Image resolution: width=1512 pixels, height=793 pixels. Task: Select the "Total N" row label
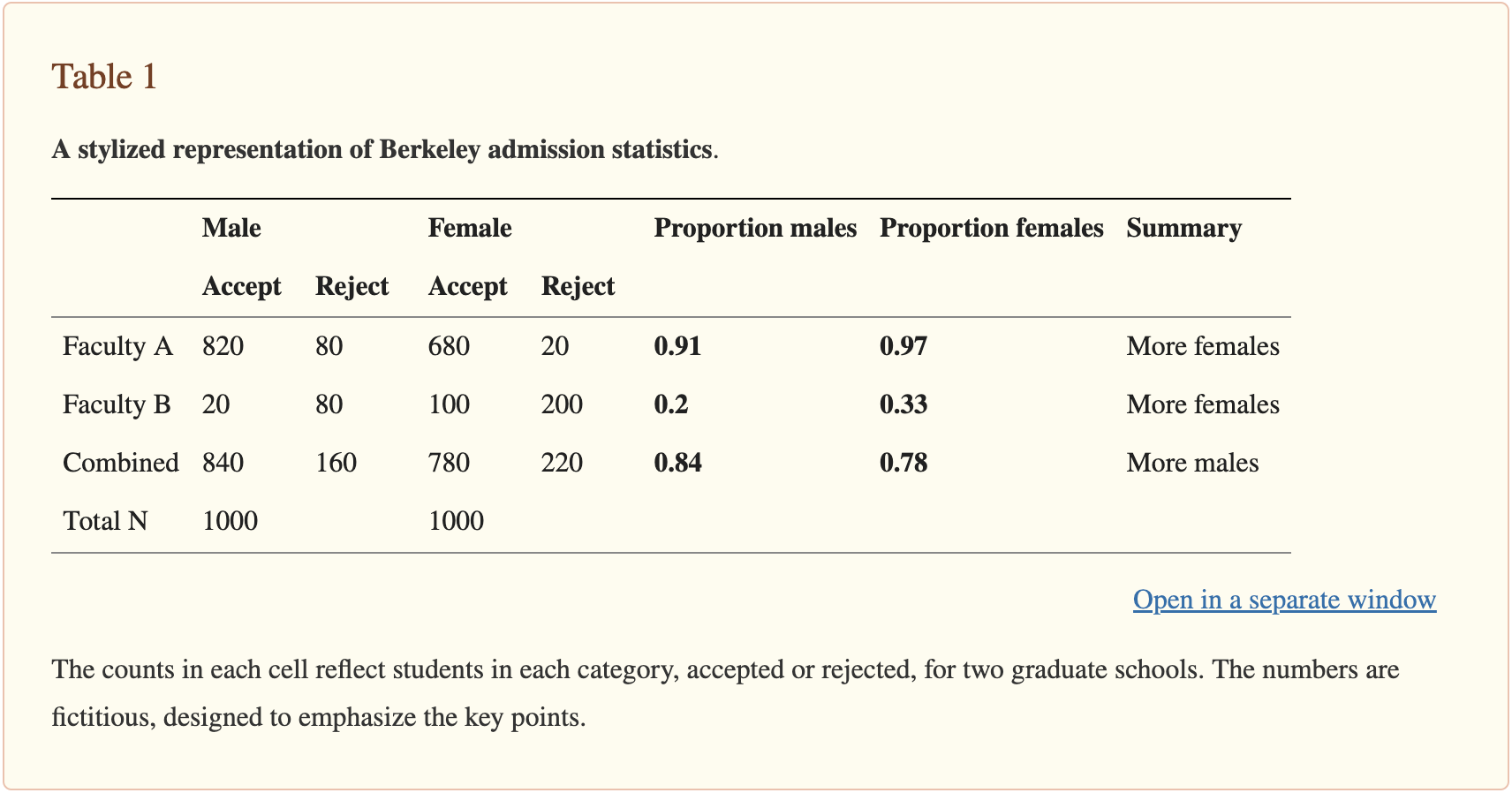[105, 521]
